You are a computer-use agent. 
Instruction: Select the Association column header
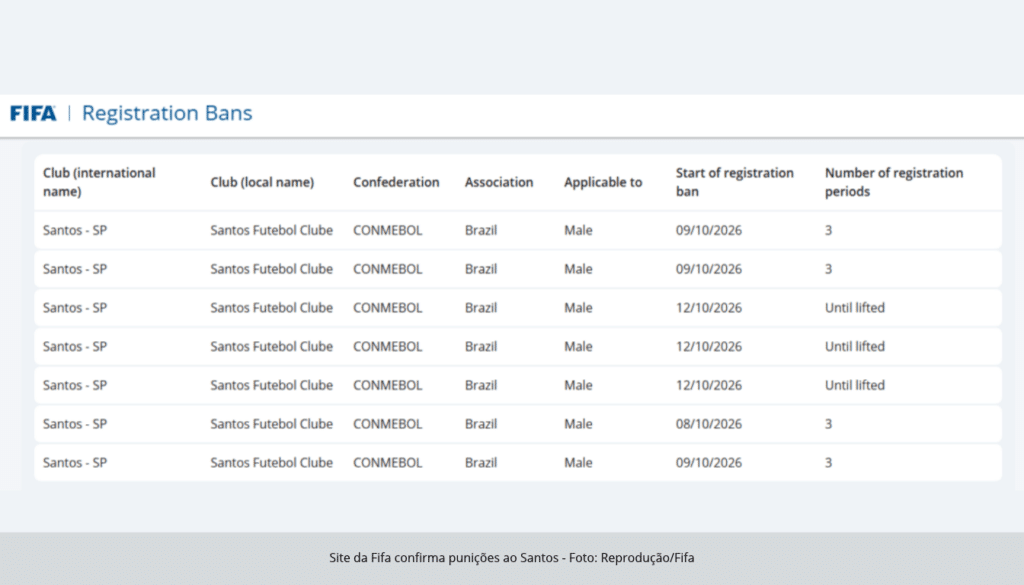pyautogui.click(x=499, y=182)
